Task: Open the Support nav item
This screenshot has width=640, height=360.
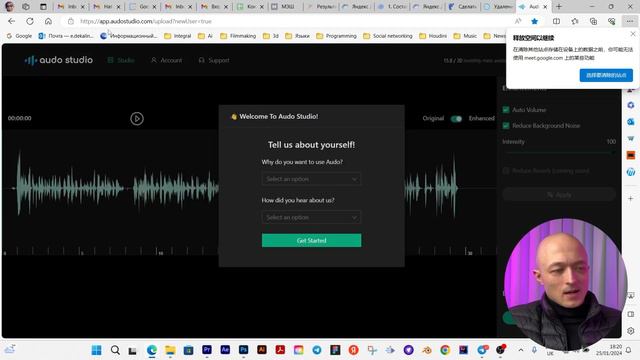Action: click(x=214, y=60)
